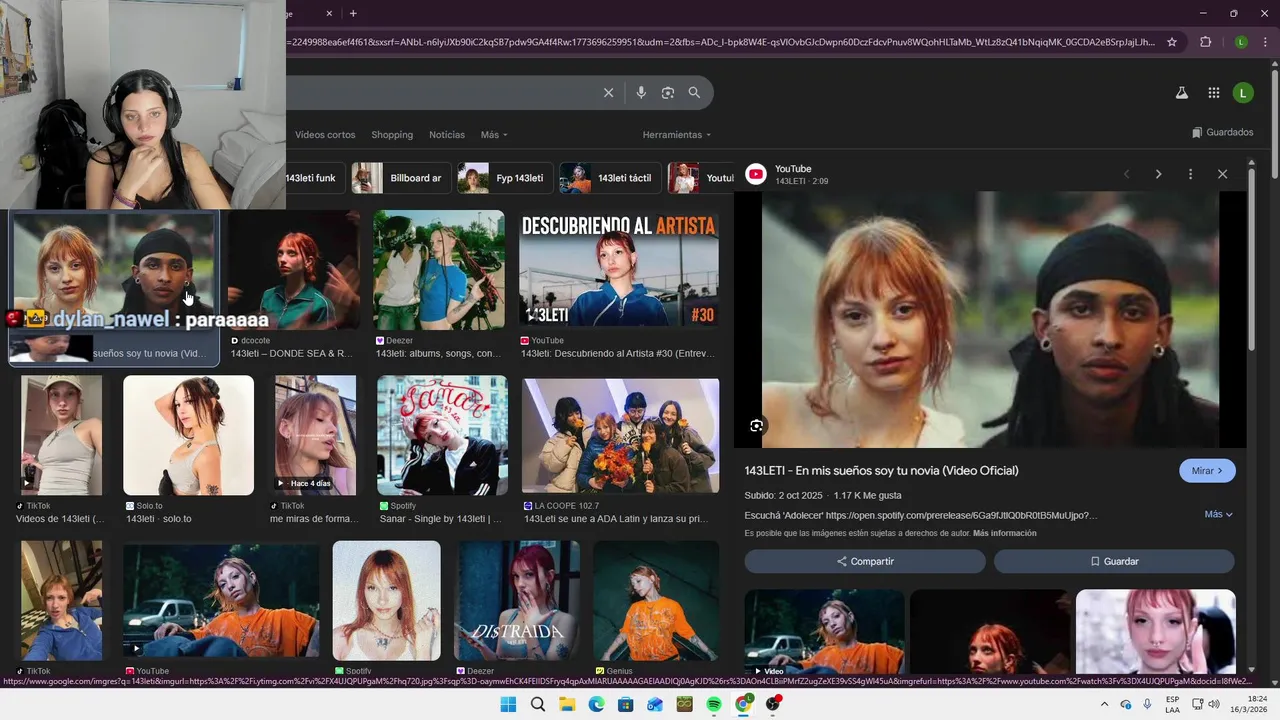Open Chrome three-dot menu
The image size is (1280, 720).
click(x=1264, y=42)
